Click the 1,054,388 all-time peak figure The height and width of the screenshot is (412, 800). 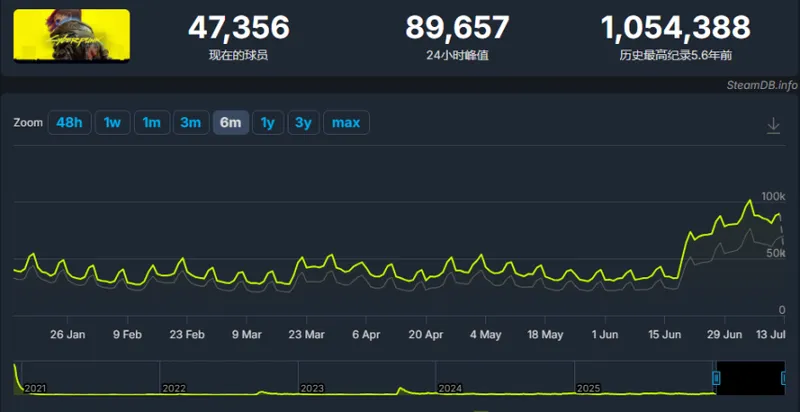pyautogui.click(x=676, y=28)
